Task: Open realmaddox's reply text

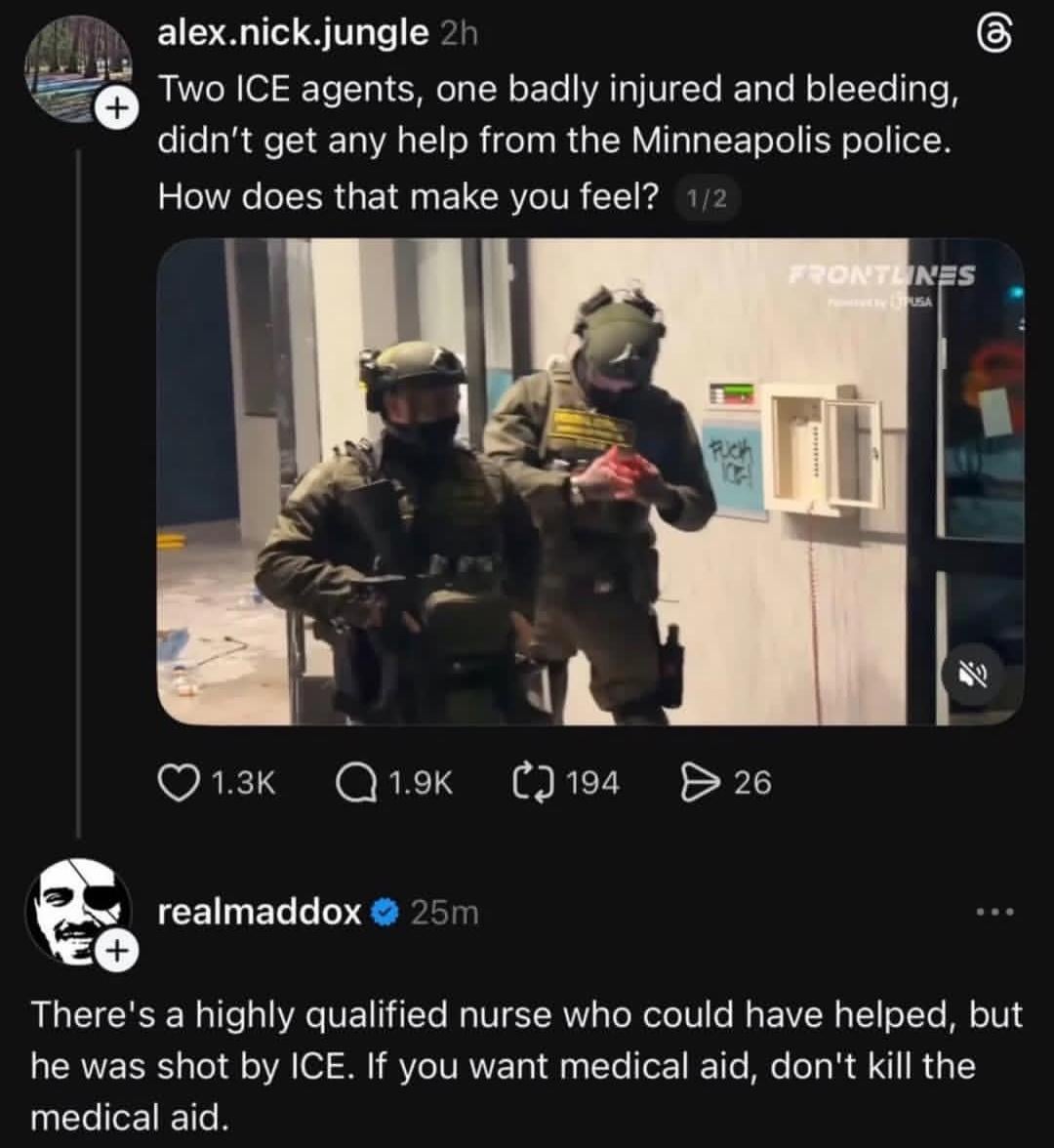Action: pos(526,1066)
